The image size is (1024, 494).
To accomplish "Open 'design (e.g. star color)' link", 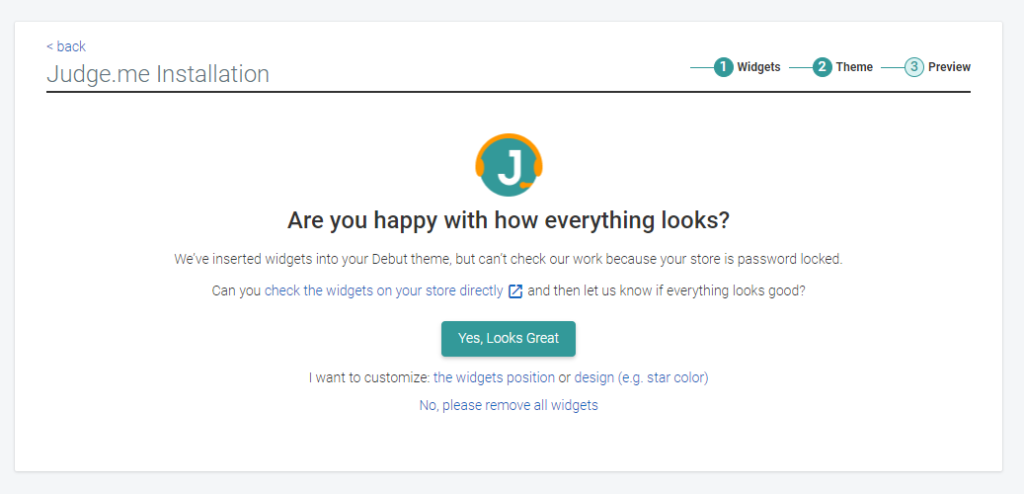I will pyautogui.click(x=641, y=378).
